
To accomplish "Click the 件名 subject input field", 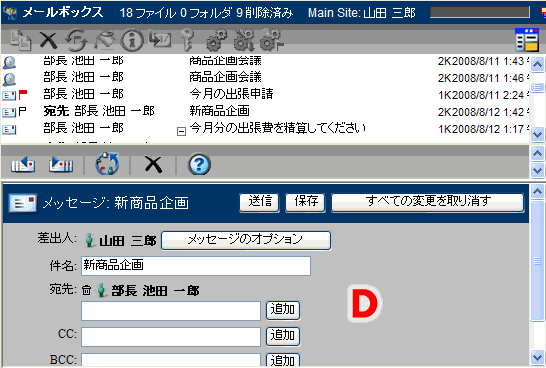I will tap(196, 266).
